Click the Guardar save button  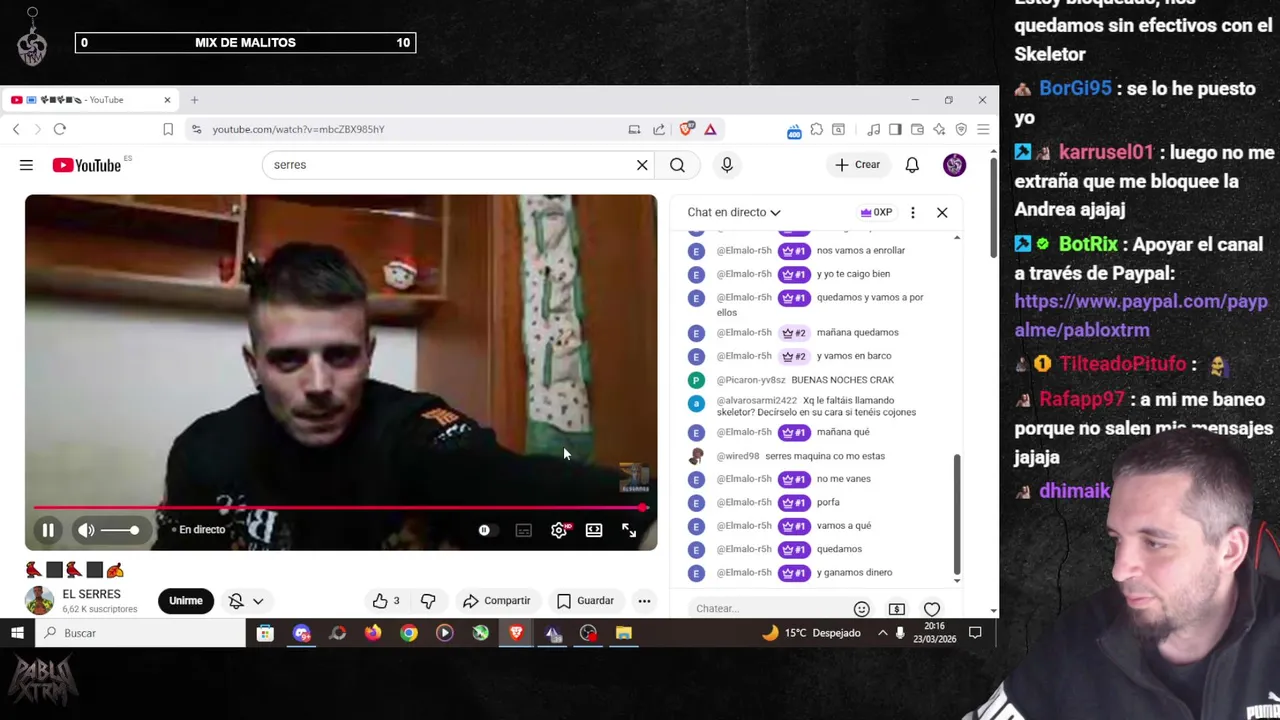pos(585,601)
